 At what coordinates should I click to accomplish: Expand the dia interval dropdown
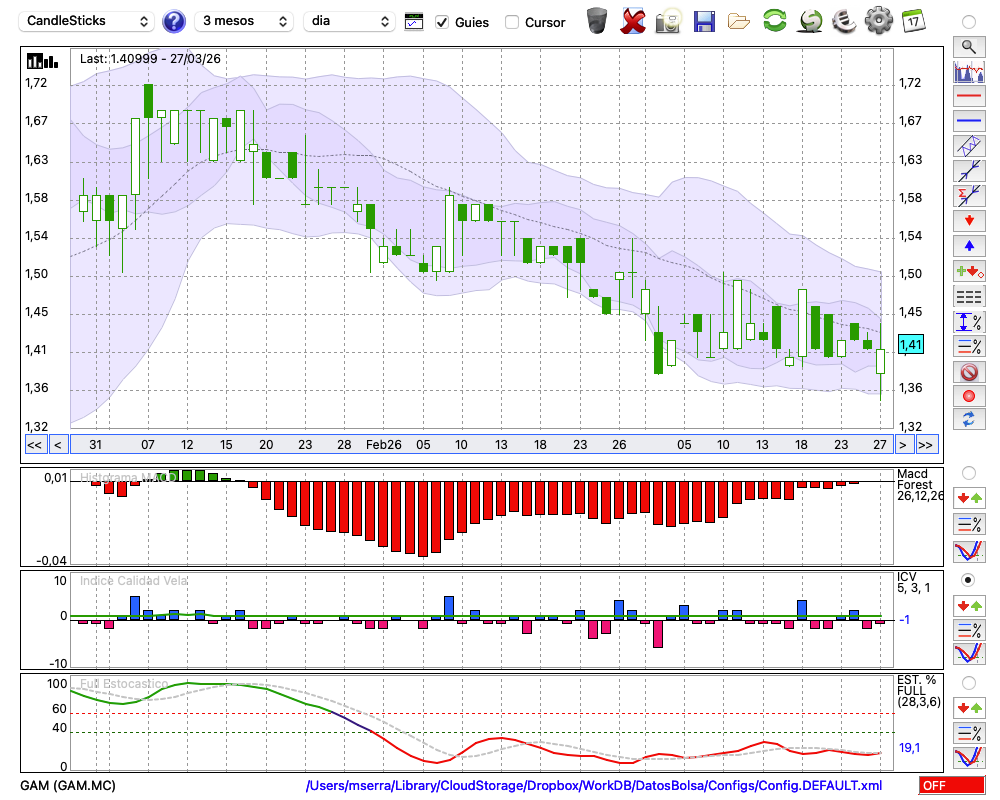349,21
